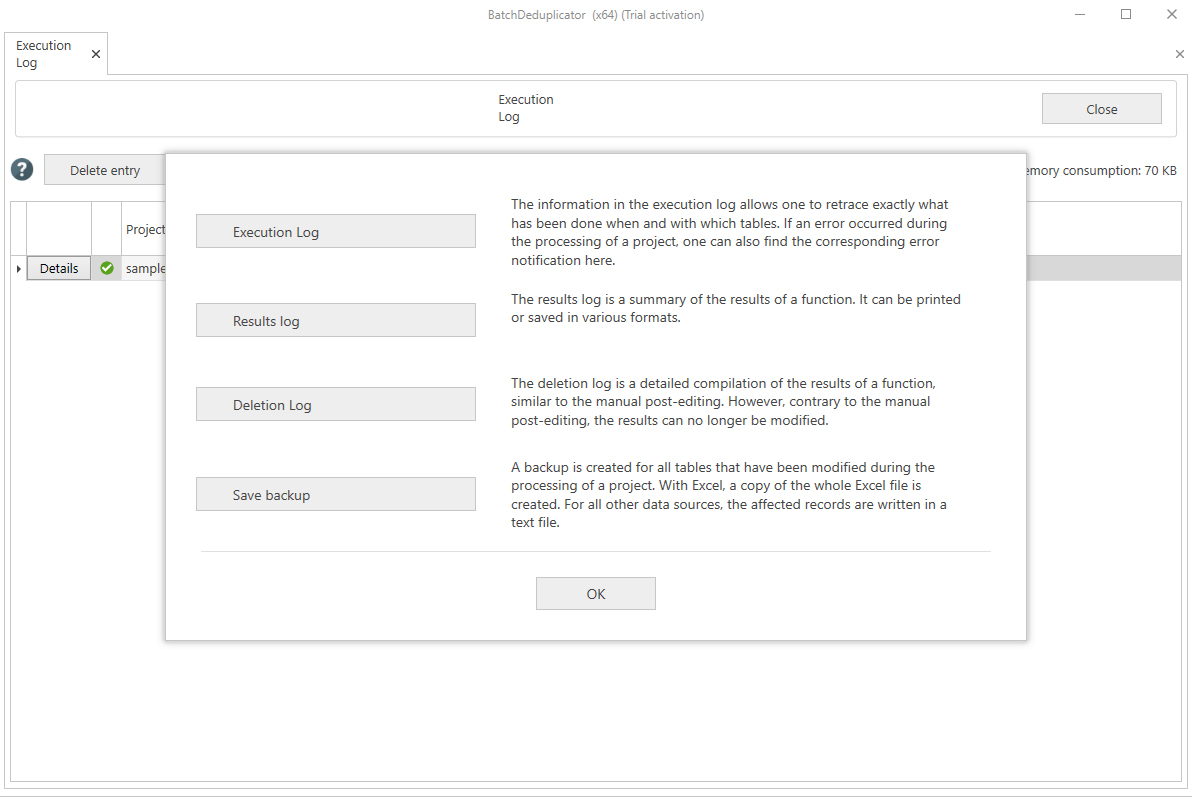Click the memory consumption readout

coord(1100,170)
